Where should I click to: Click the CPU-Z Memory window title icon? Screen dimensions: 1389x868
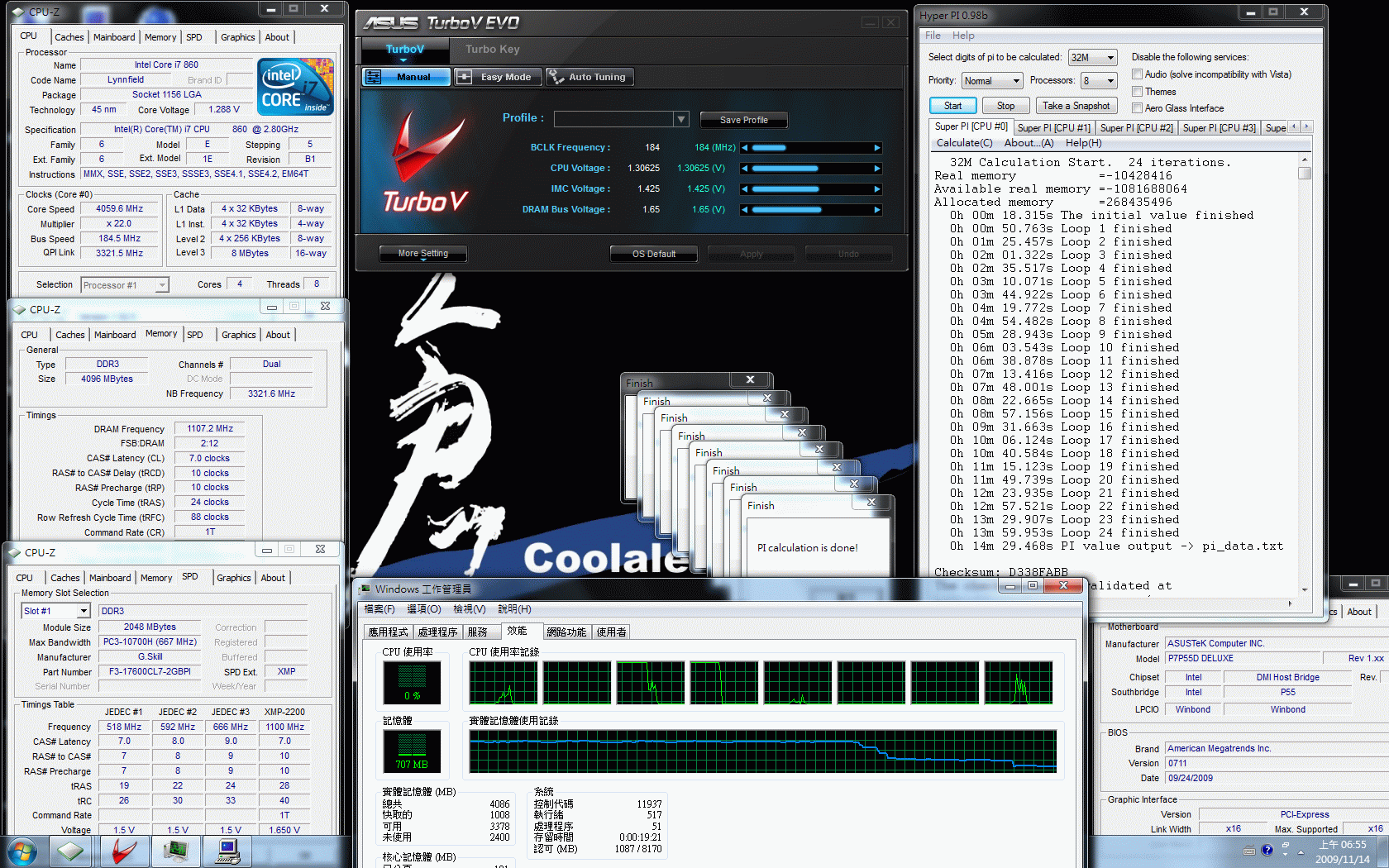(x=20, y=309)
